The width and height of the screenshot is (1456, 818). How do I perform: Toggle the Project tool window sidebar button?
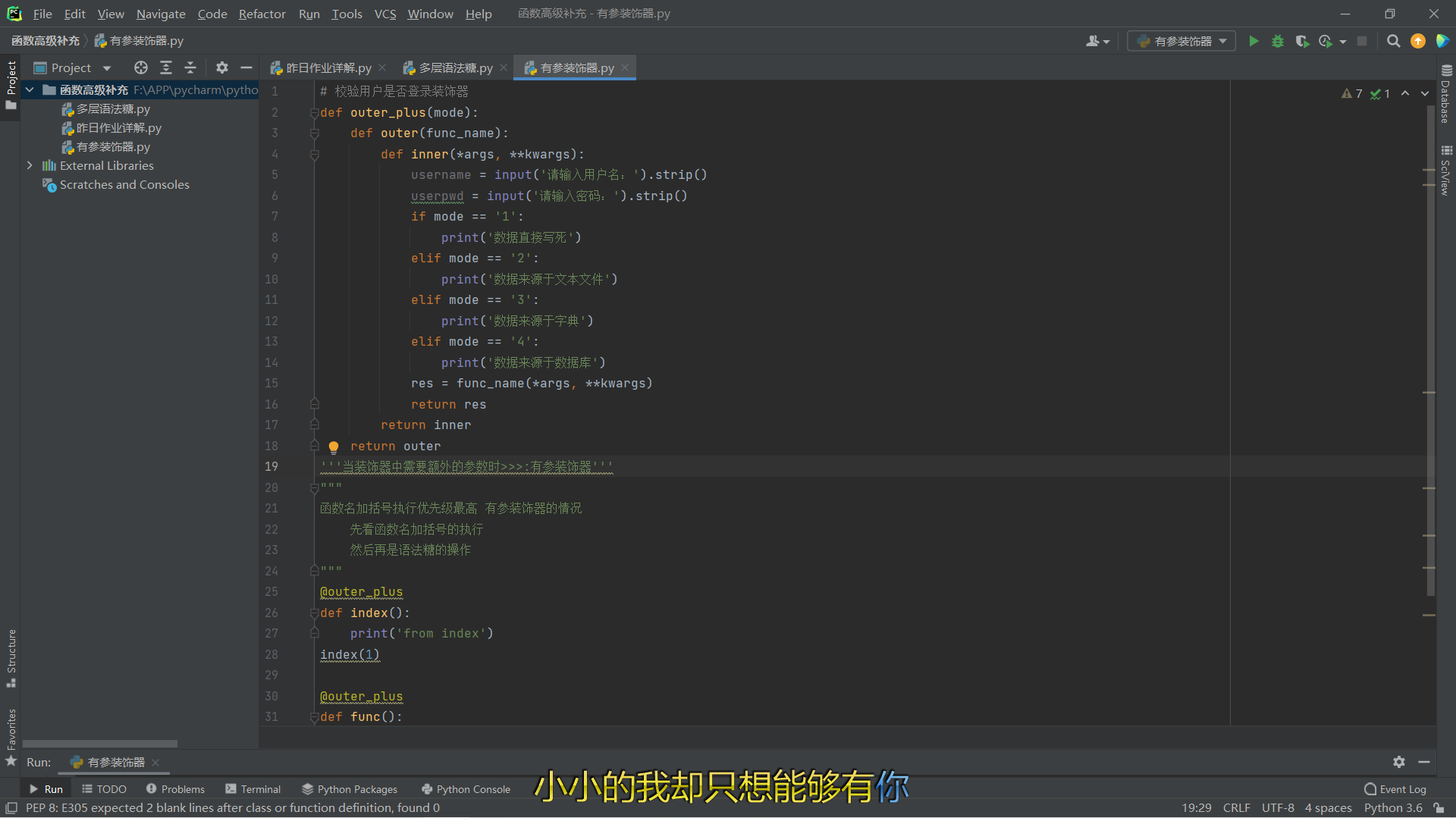point(11,83)
